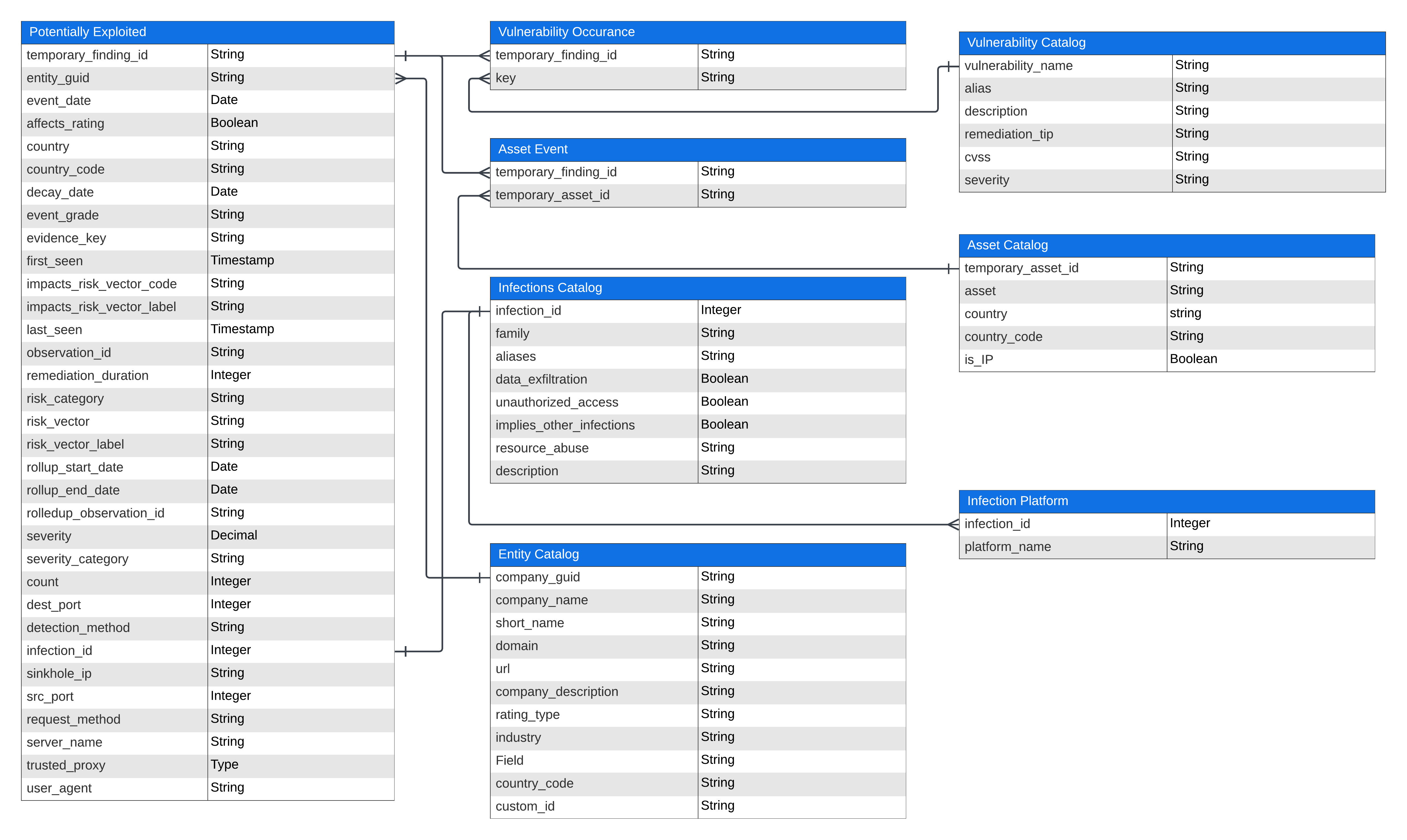Click the is_IP field in Asset Catalog
The height and width of the screenshot is (840, 1407).
(x=979, y=360)
